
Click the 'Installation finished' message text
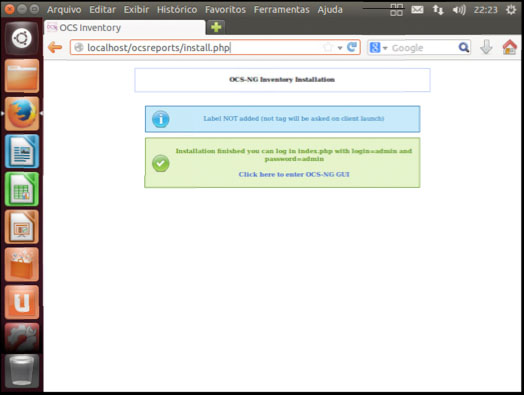pos(294,155)
